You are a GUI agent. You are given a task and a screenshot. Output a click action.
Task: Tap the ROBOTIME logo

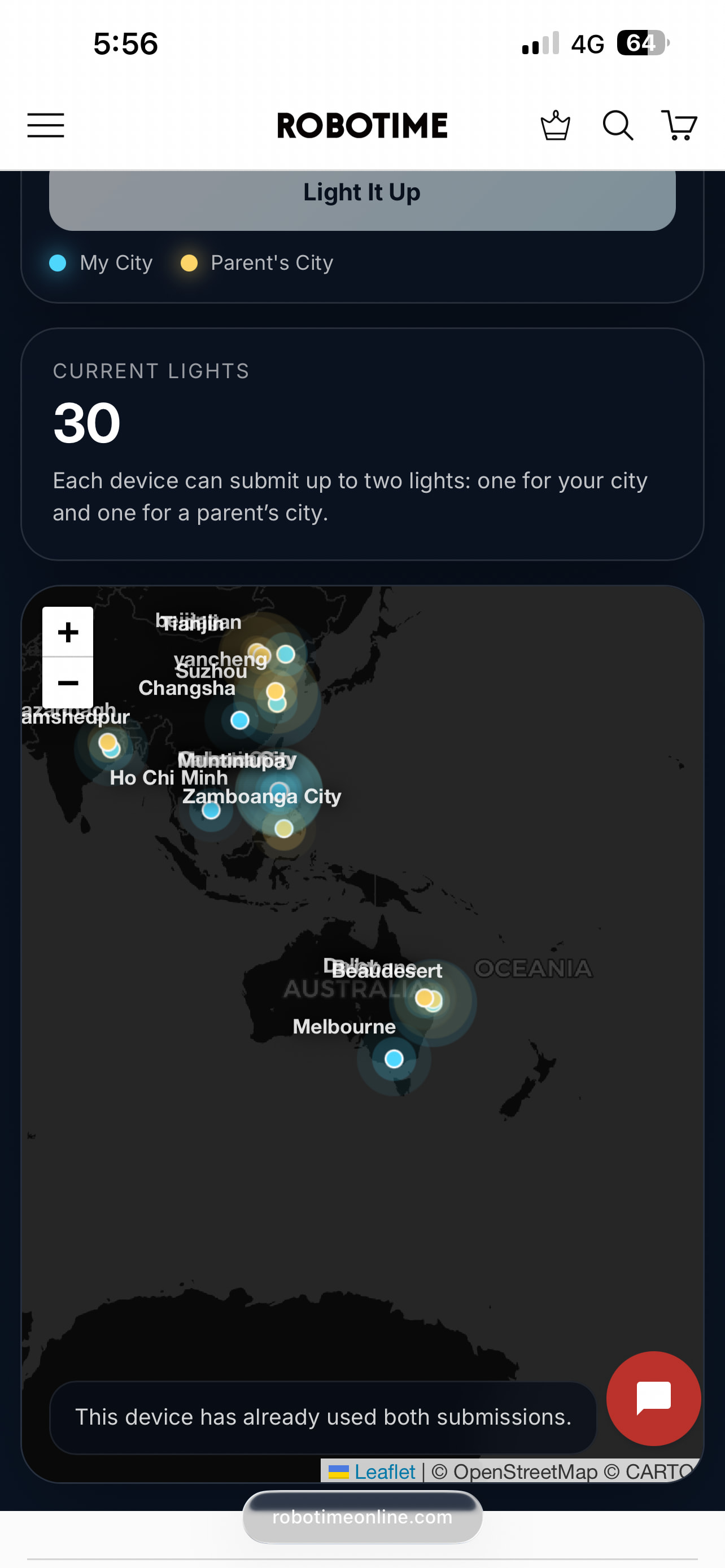coord(362,125)
